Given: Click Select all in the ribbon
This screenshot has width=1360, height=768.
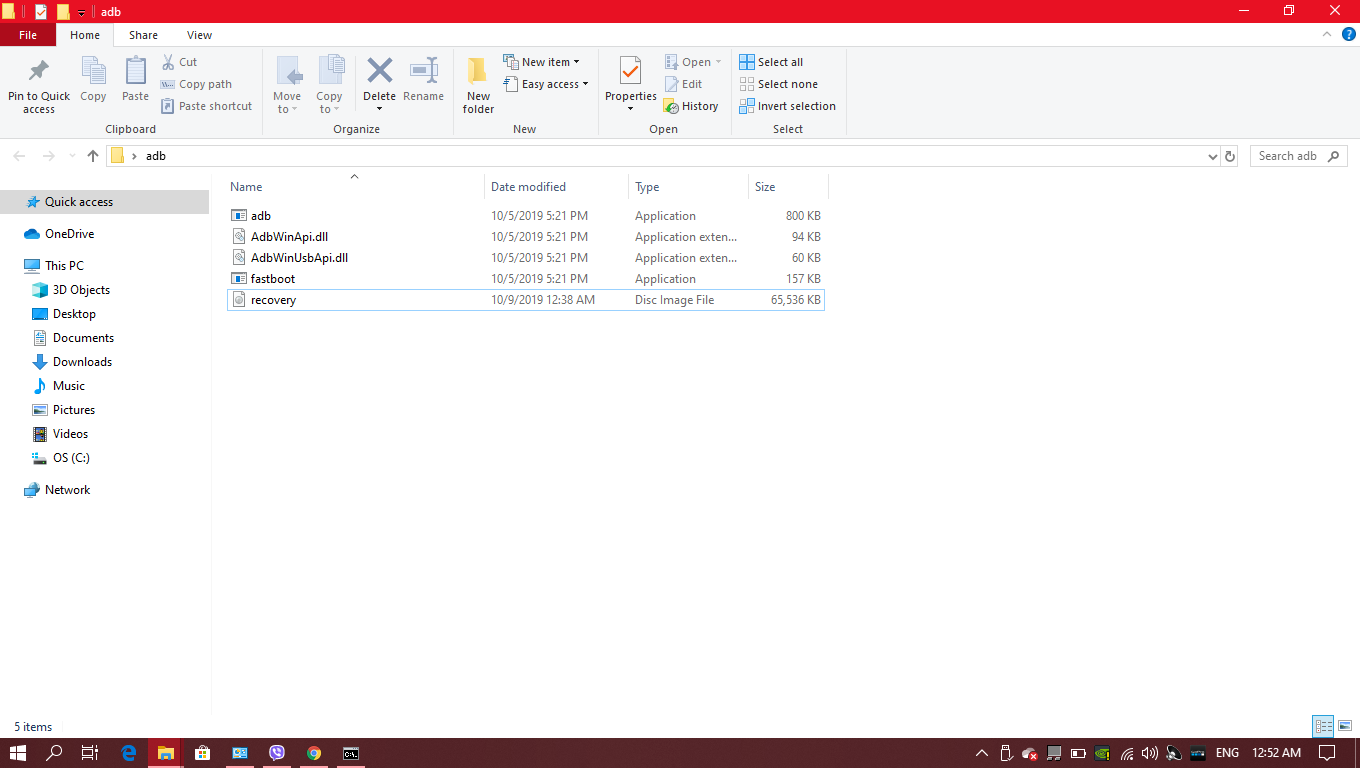Looking at the screenshot, I should point(771,62).
